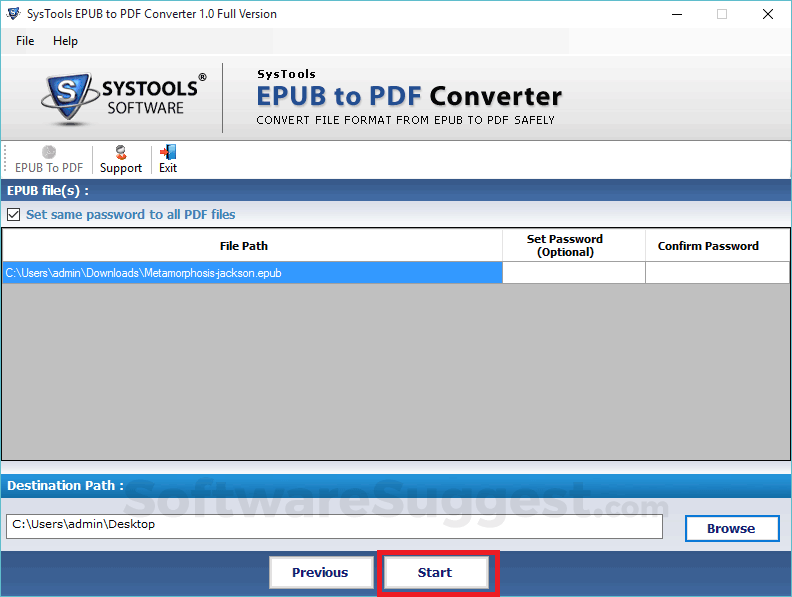The height and width of the screenshot is (597, 792).
Task: Click the Confirm Password column header
Action: tap(717, 245)
